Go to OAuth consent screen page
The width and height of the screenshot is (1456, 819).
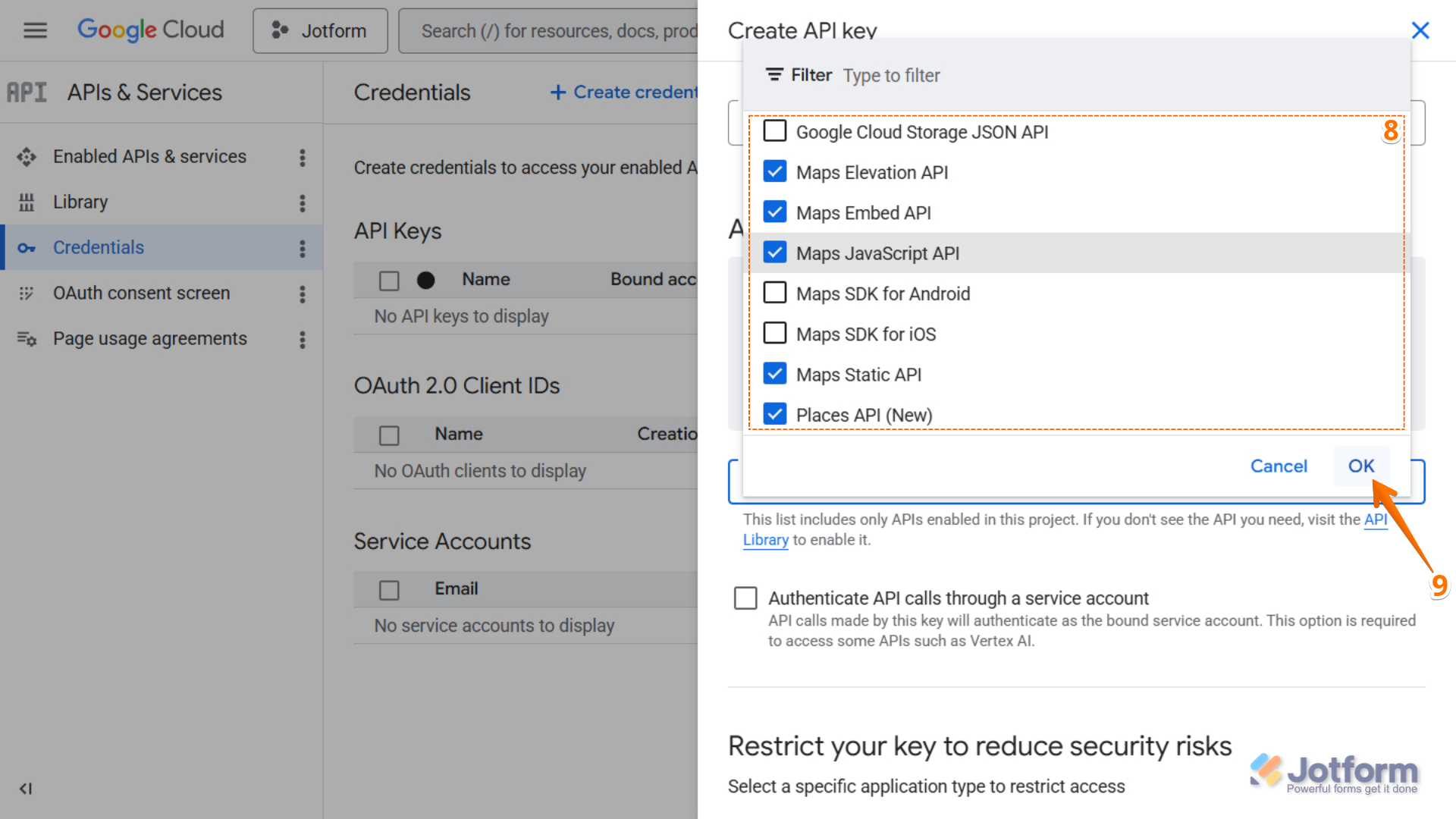pos(141,293)
